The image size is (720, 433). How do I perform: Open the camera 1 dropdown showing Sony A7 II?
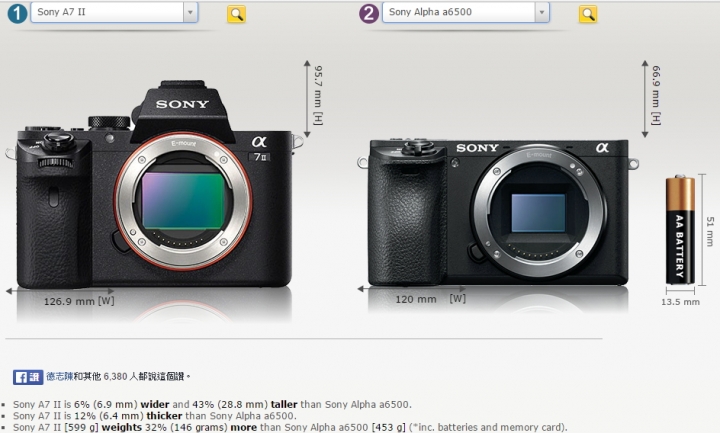click(114, 12)
